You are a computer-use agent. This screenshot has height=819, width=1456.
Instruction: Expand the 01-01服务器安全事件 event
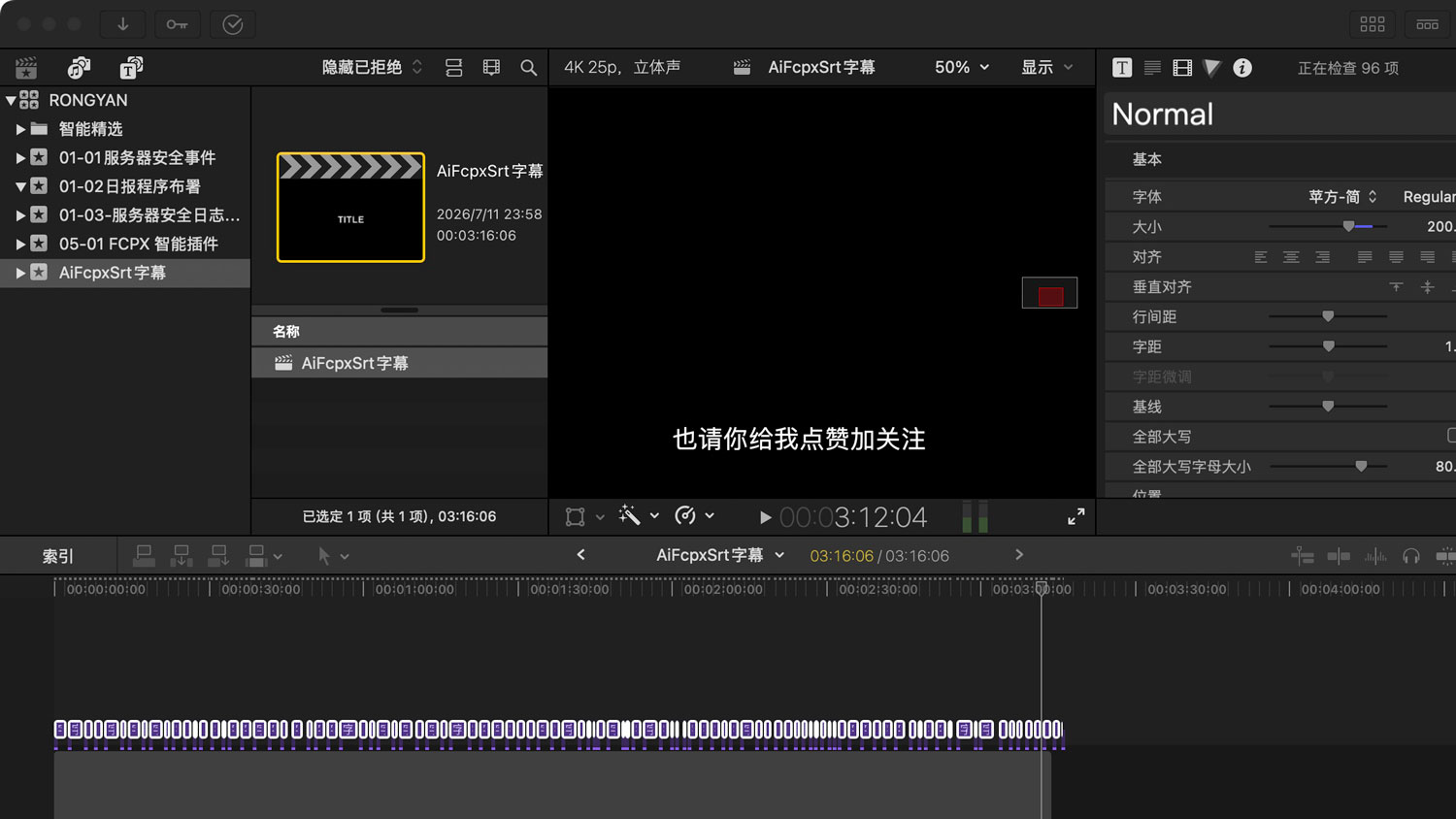[20, 157]
